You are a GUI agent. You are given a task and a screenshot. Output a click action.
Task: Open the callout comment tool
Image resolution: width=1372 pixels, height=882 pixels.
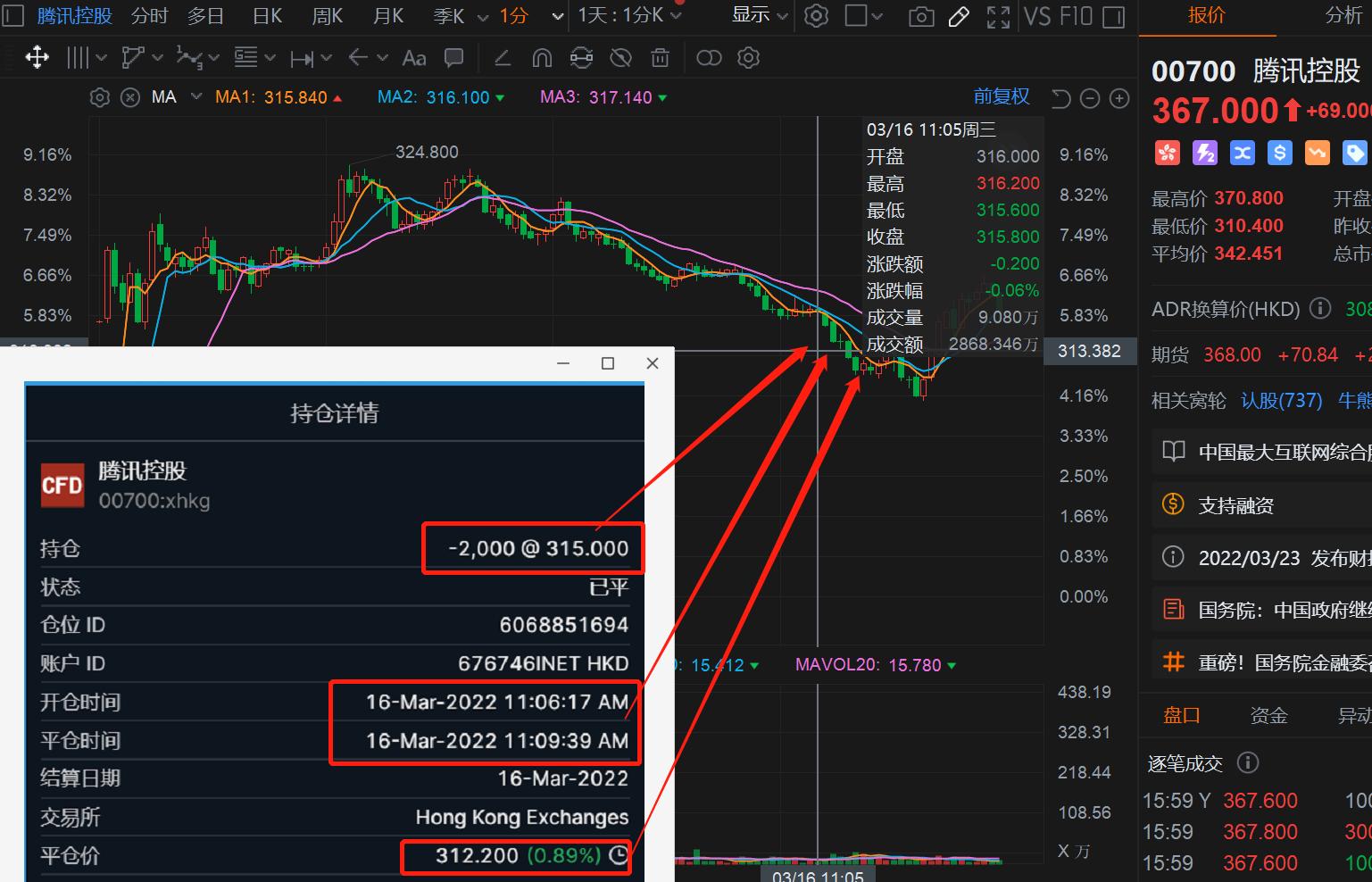[x=453, y=57]
